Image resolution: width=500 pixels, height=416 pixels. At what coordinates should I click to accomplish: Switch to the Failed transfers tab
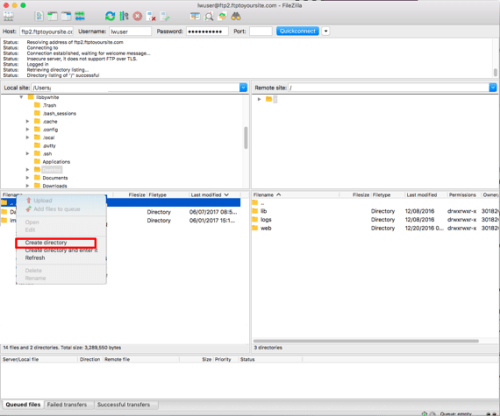pos(67,404)
